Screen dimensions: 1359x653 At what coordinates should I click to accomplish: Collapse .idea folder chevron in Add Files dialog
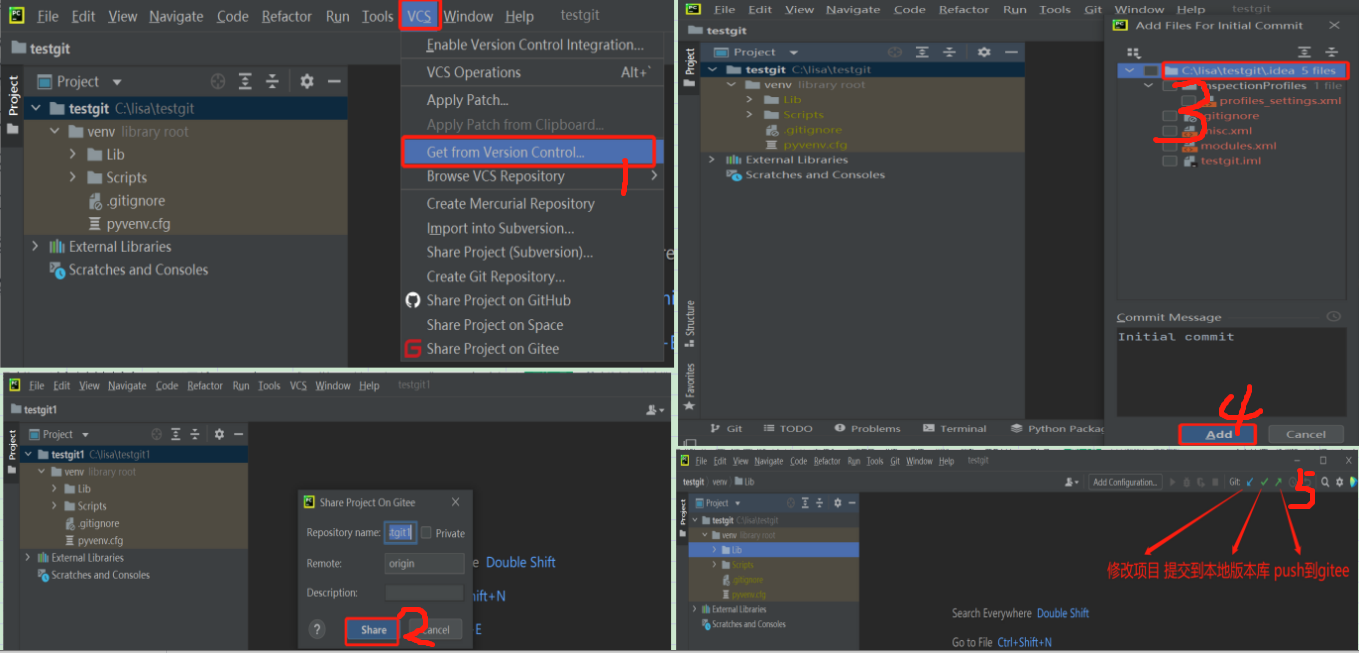tap(1130, 71)
